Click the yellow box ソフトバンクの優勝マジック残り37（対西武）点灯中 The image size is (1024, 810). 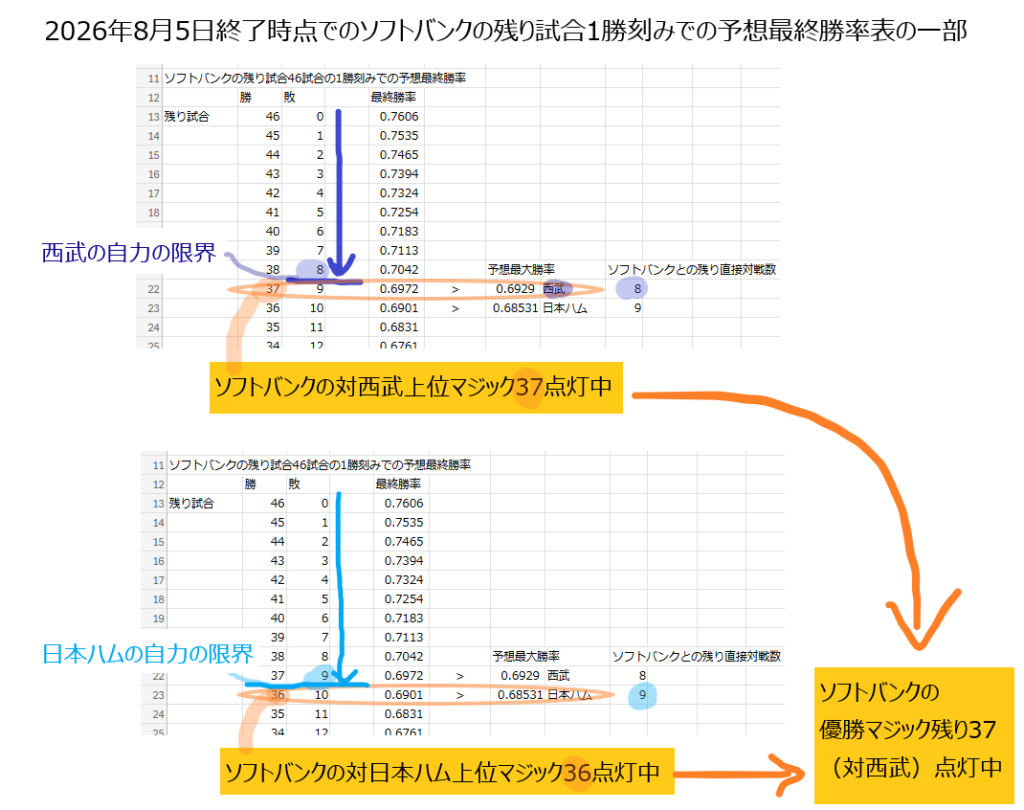914,736
